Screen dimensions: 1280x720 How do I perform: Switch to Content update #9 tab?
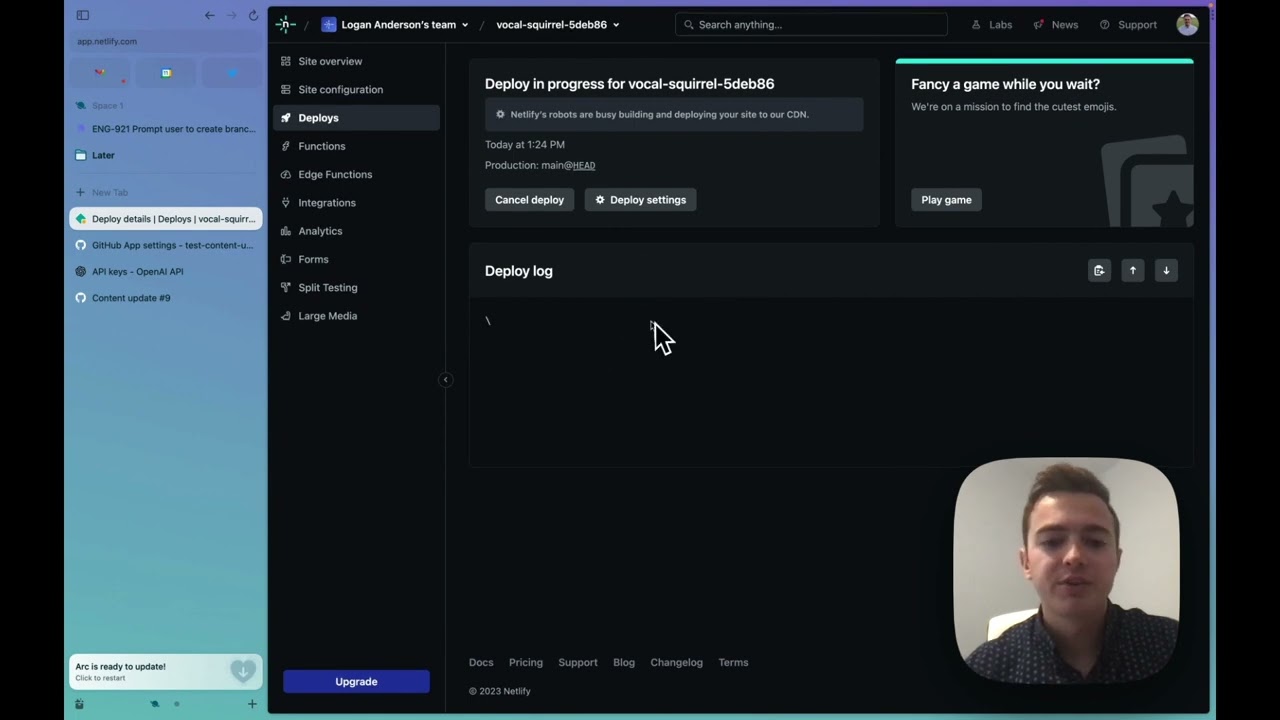point(166,297)
